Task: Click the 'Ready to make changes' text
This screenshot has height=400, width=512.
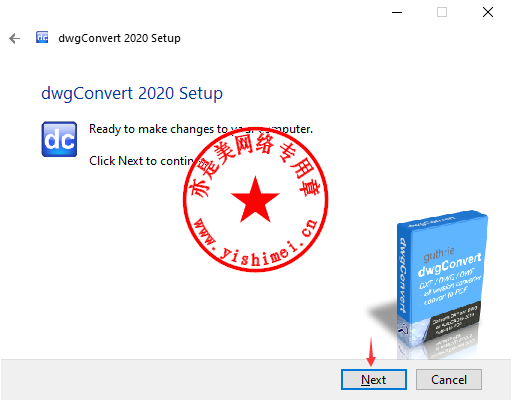Action: (x=201, y=129)
